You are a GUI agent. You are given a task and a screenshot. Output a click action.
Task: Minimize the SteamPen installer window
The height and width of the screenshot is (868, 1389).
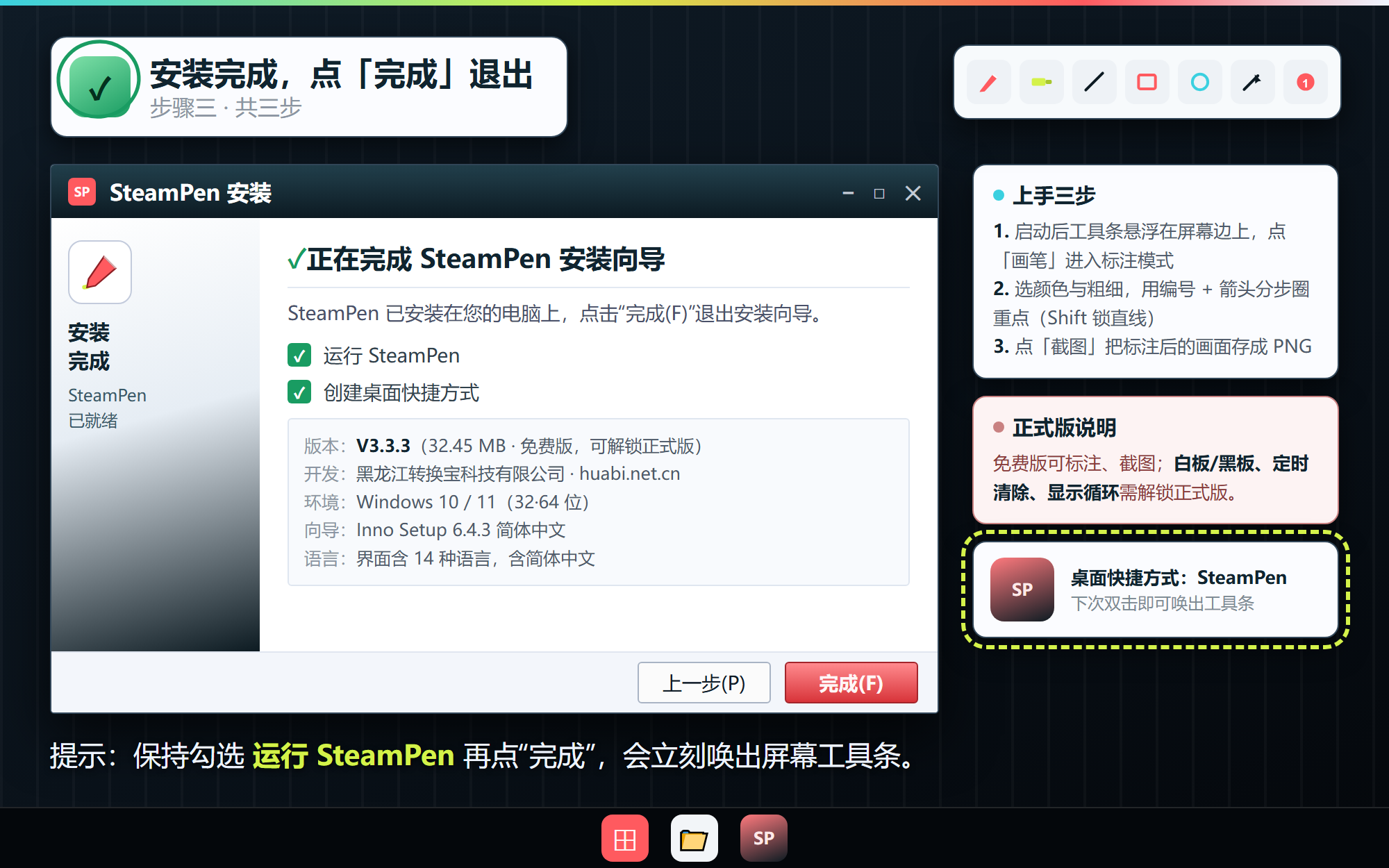pos(848,193)
